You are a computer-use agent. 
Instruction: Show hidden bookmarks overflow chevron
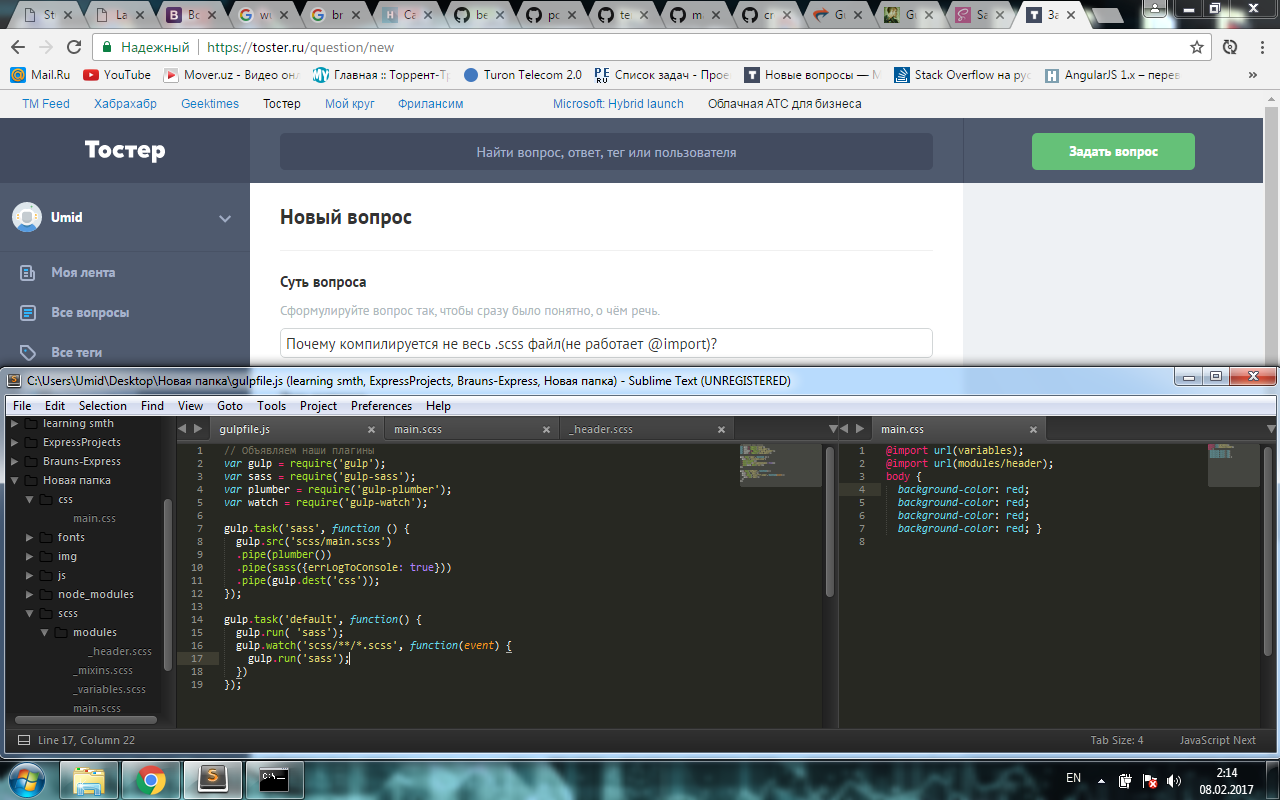pyautogui.click(x=1253, y=75)
